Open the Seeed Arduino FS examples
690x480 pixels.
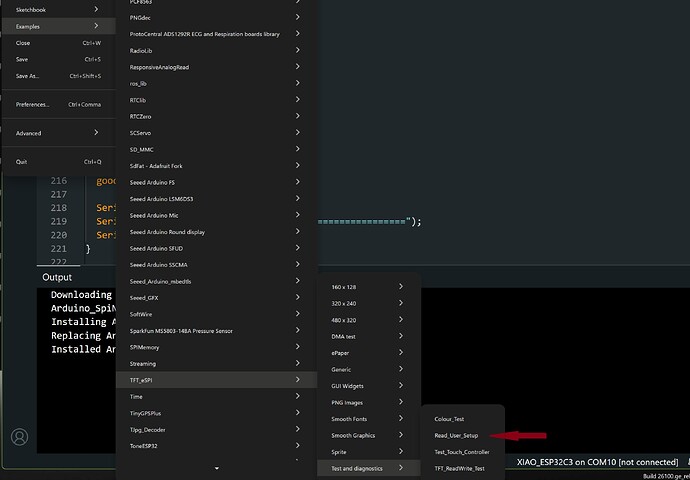pyautogui.click(x=217, y=182)
